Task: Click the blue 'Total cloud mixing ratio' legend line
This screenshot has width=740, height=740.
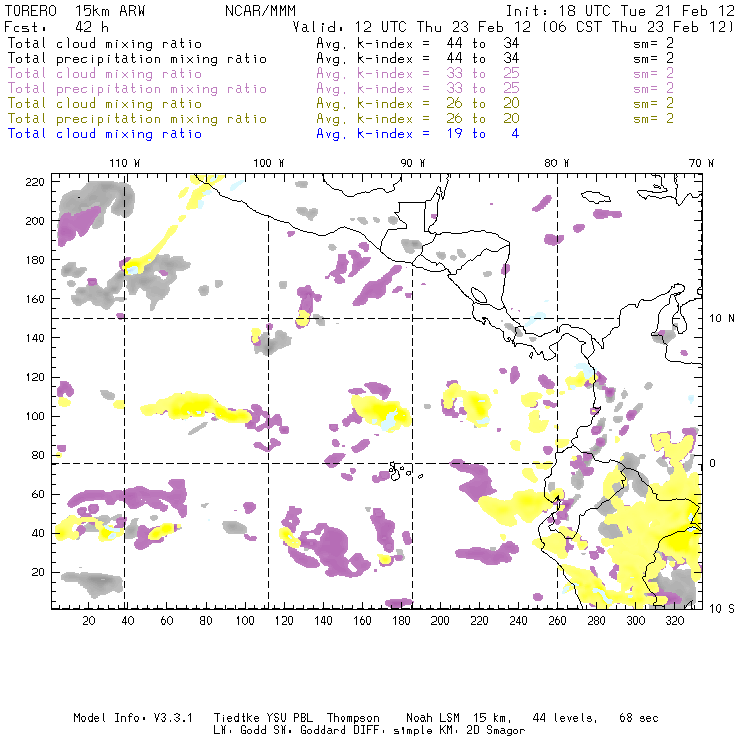Action: pyautogui.click(x=105, y=134)
